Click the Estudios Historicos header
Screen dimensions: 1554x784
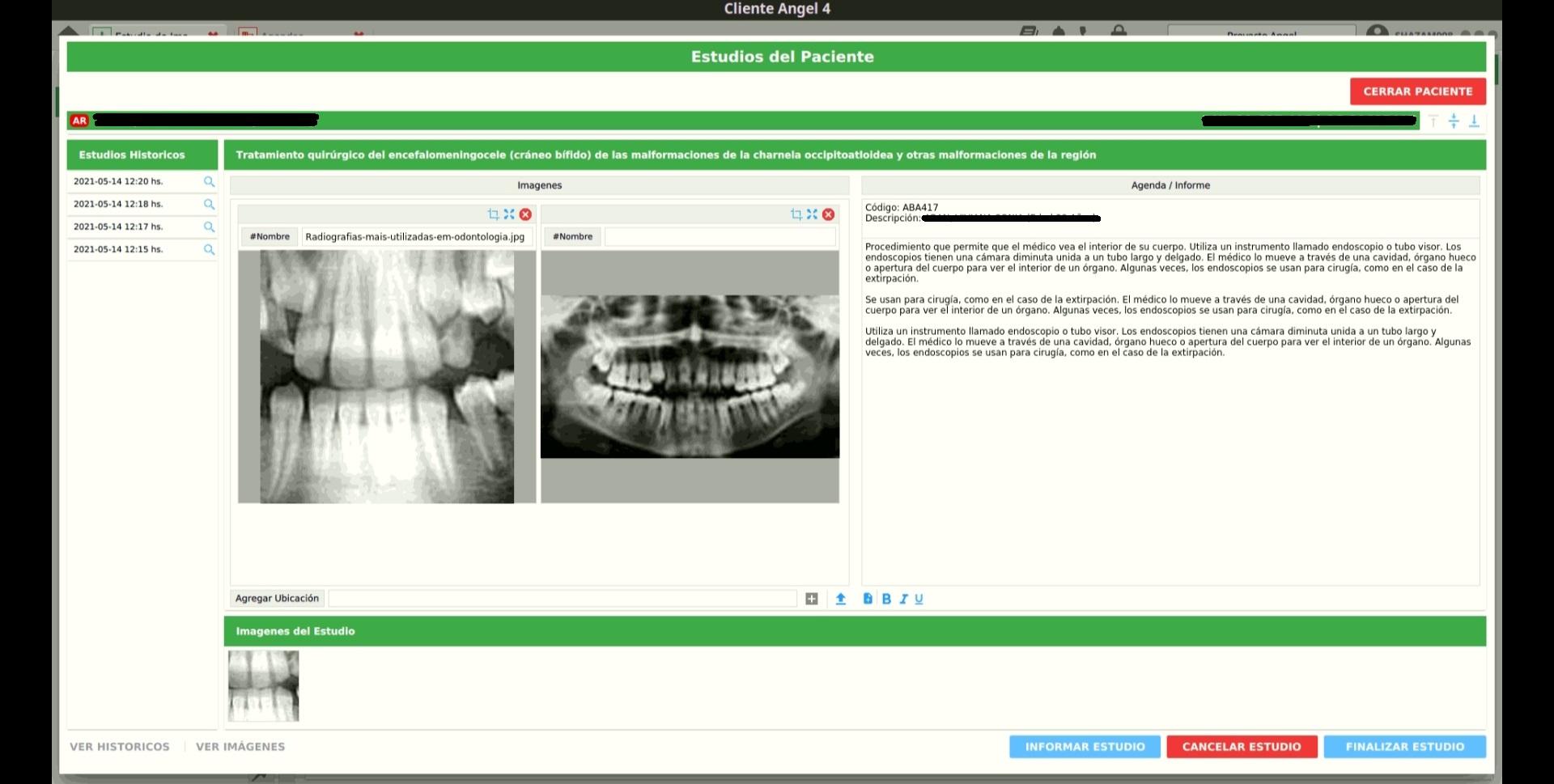click(142, 155)
